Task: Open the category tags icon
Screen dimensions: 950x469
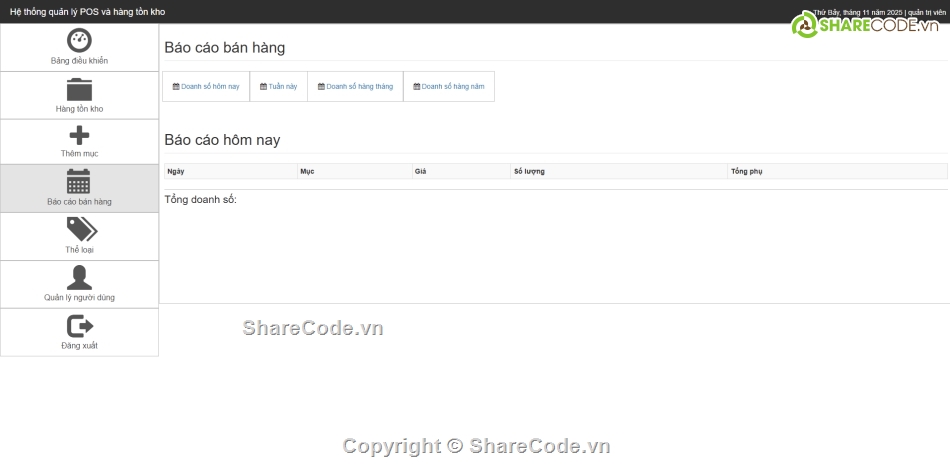Action: (82, 229)
